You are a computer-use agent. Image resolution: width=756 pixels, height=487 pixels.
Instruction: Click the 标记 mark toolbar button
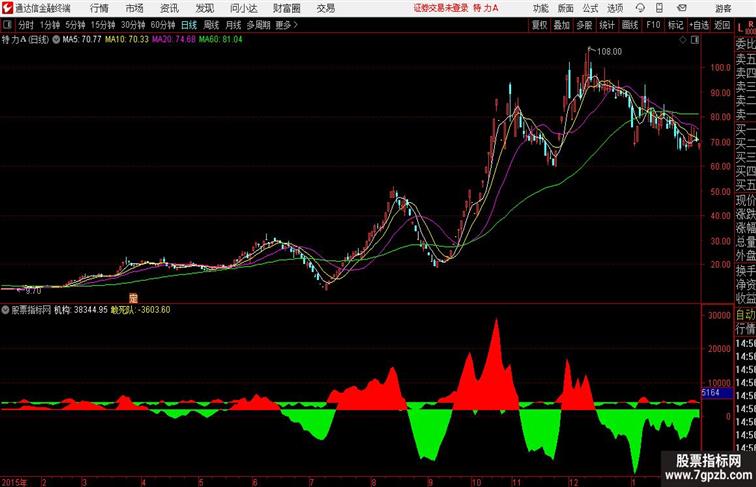pyautogui.click(x=675, y=25)
